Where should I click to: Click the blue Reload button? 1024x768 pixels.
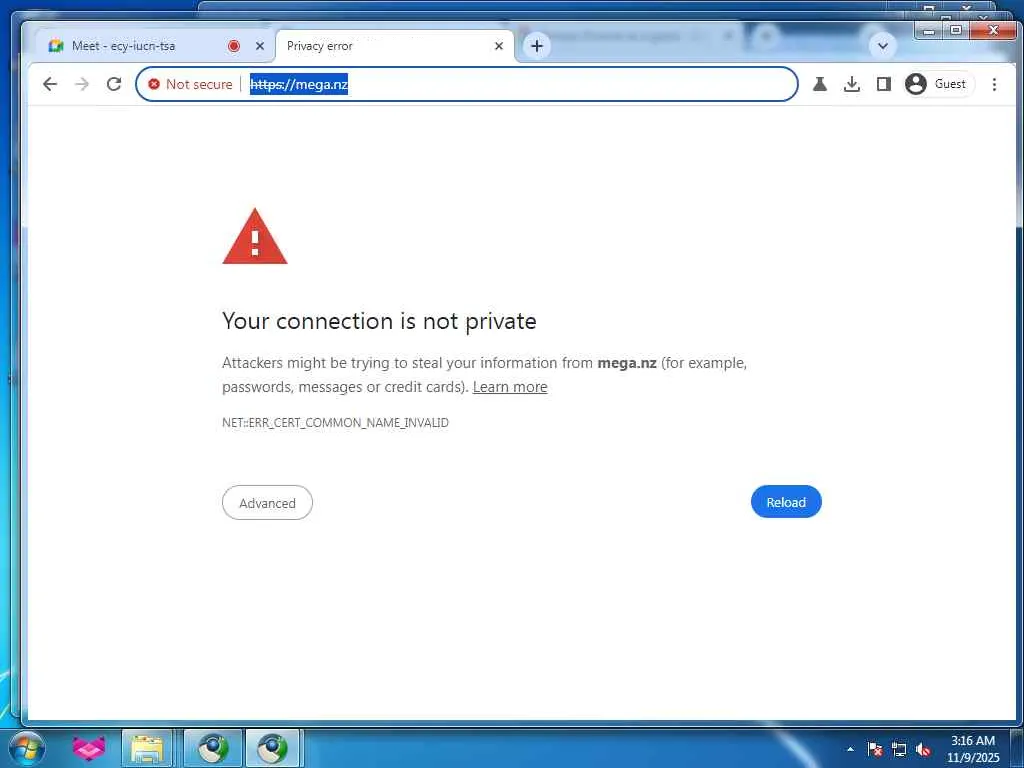[x=786, y=502]
